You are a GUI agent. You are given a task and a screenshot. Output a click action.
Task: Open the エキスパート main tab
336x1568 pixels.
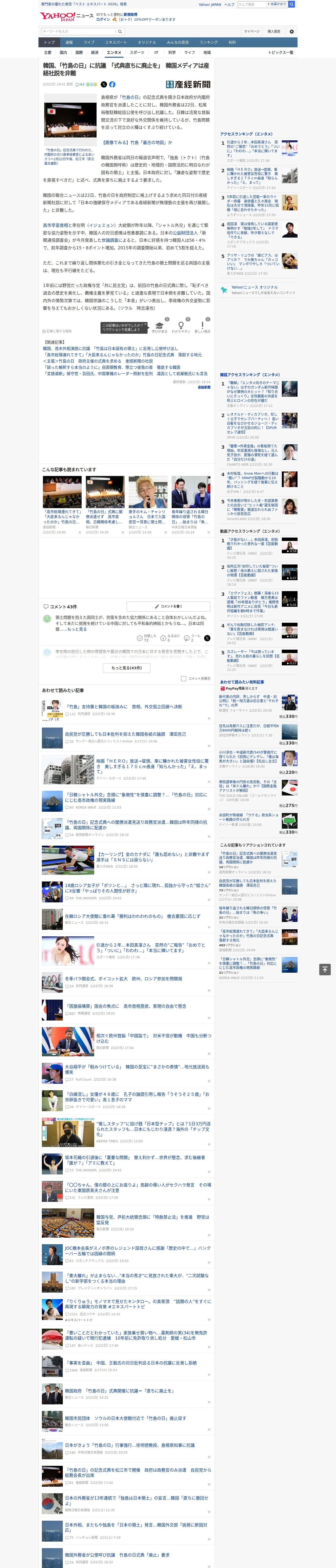(116, 43)
